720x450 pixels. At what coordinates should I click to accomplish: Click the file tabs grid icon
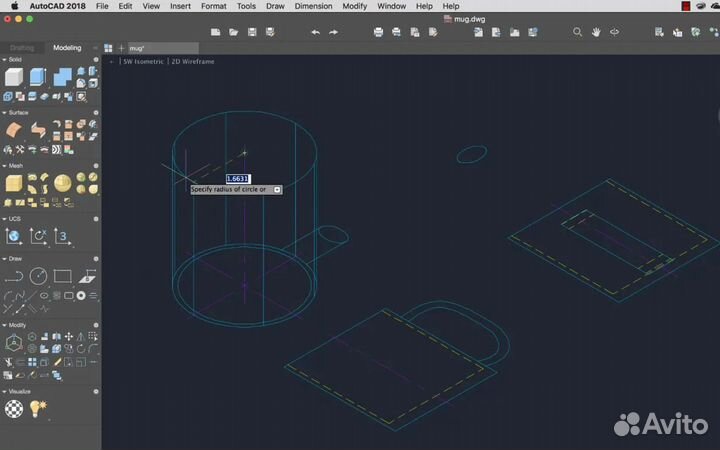[x=108, y=48]
